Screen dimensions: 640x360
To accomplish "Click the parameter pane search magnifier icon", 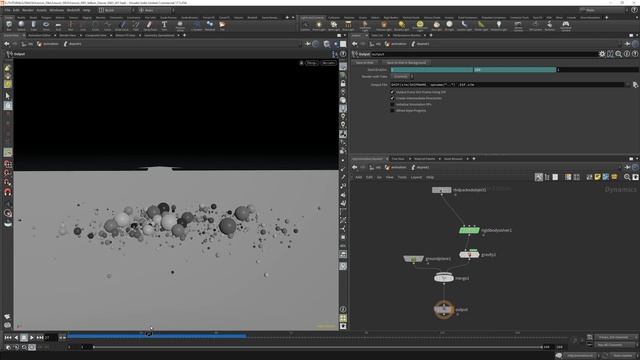I will pos(618,54).
